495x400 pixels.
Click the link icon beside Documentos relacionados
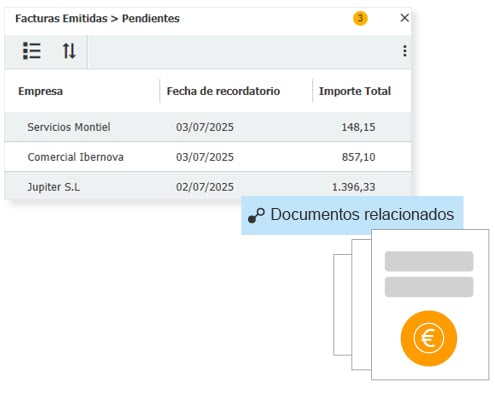[x=256, y=215]
